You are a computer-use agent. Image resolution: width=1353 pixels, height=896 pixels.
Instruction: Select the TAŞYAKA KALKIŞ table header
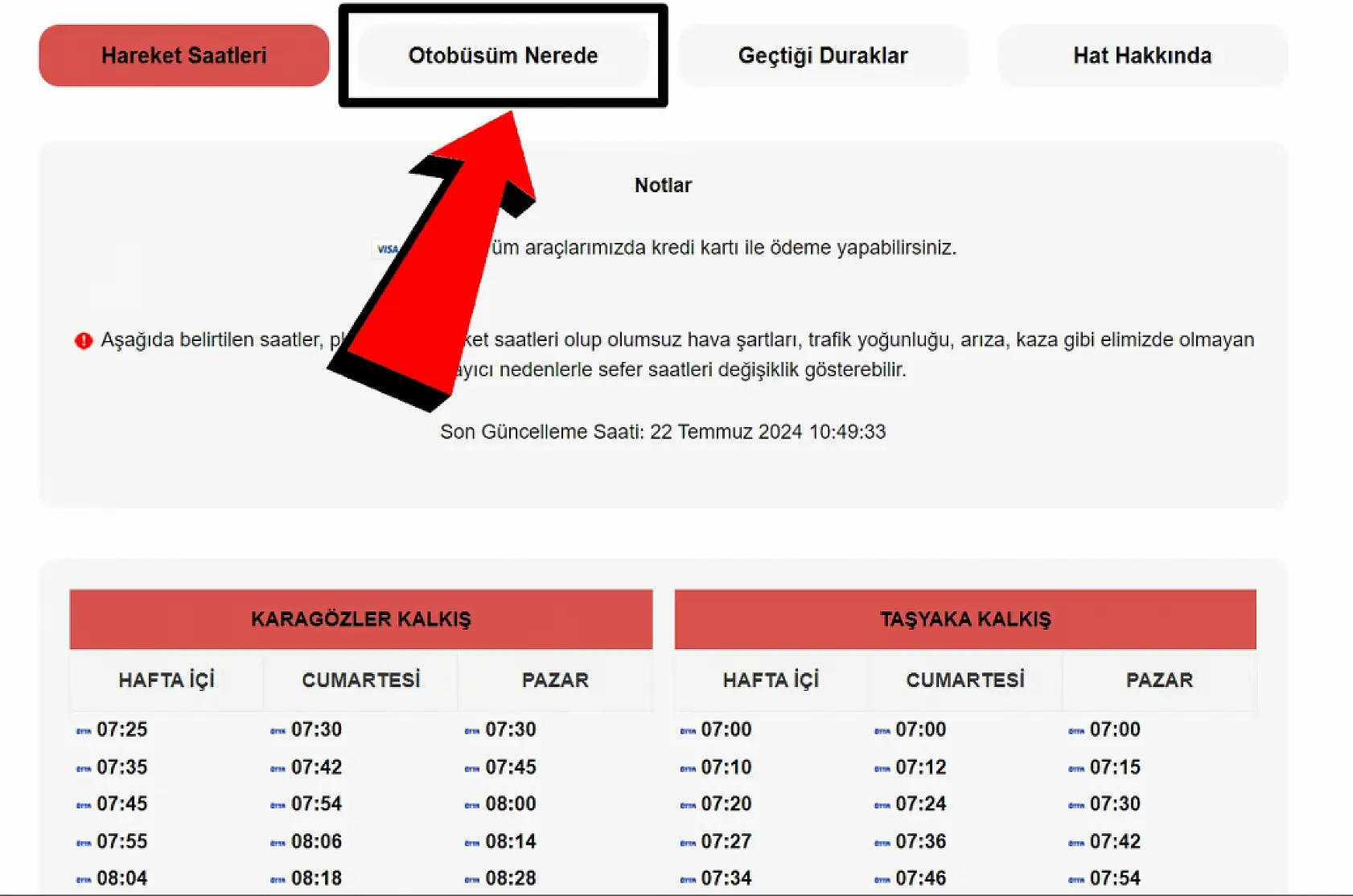tap(965, 619)
